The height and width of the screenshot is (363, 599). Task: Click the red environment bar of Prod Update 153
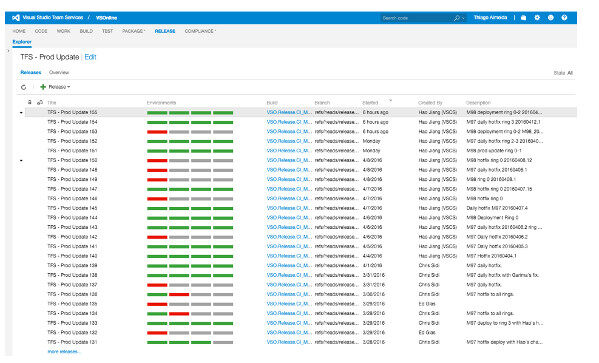click(x=157, y=132)
